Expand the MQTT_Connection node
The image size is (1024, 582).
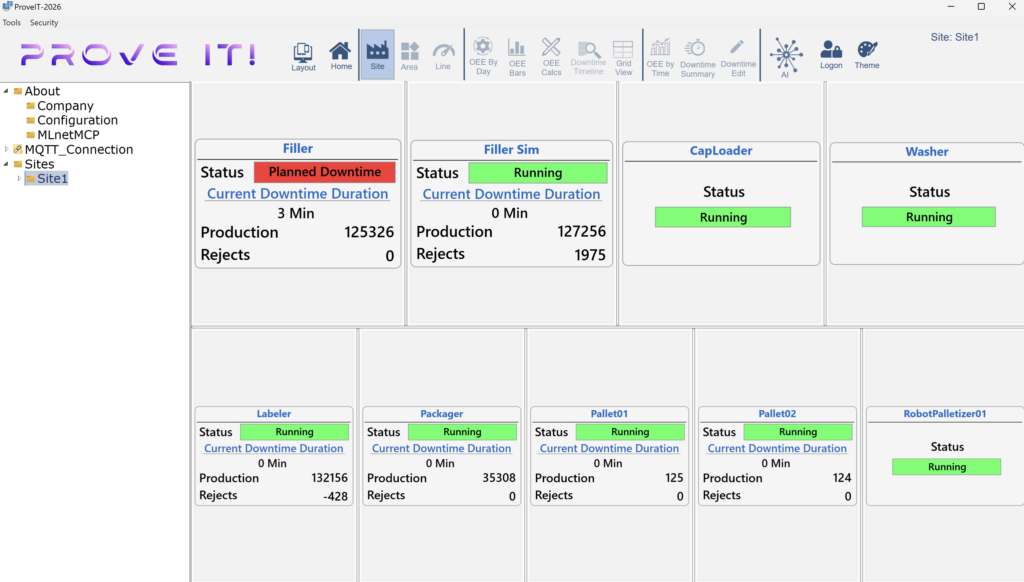[5, 149]
